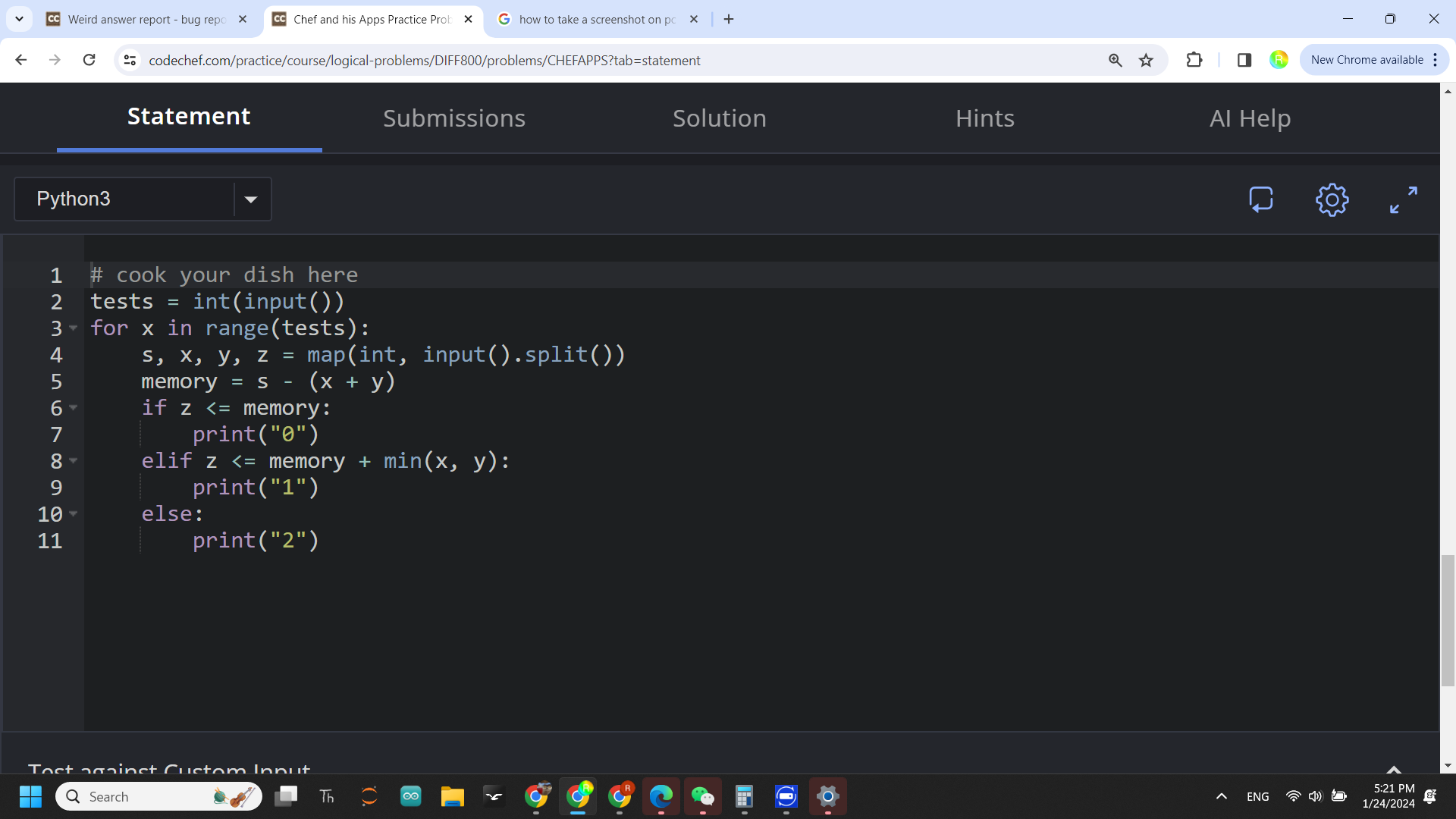Bookmark this page with the star icon

1146,60
